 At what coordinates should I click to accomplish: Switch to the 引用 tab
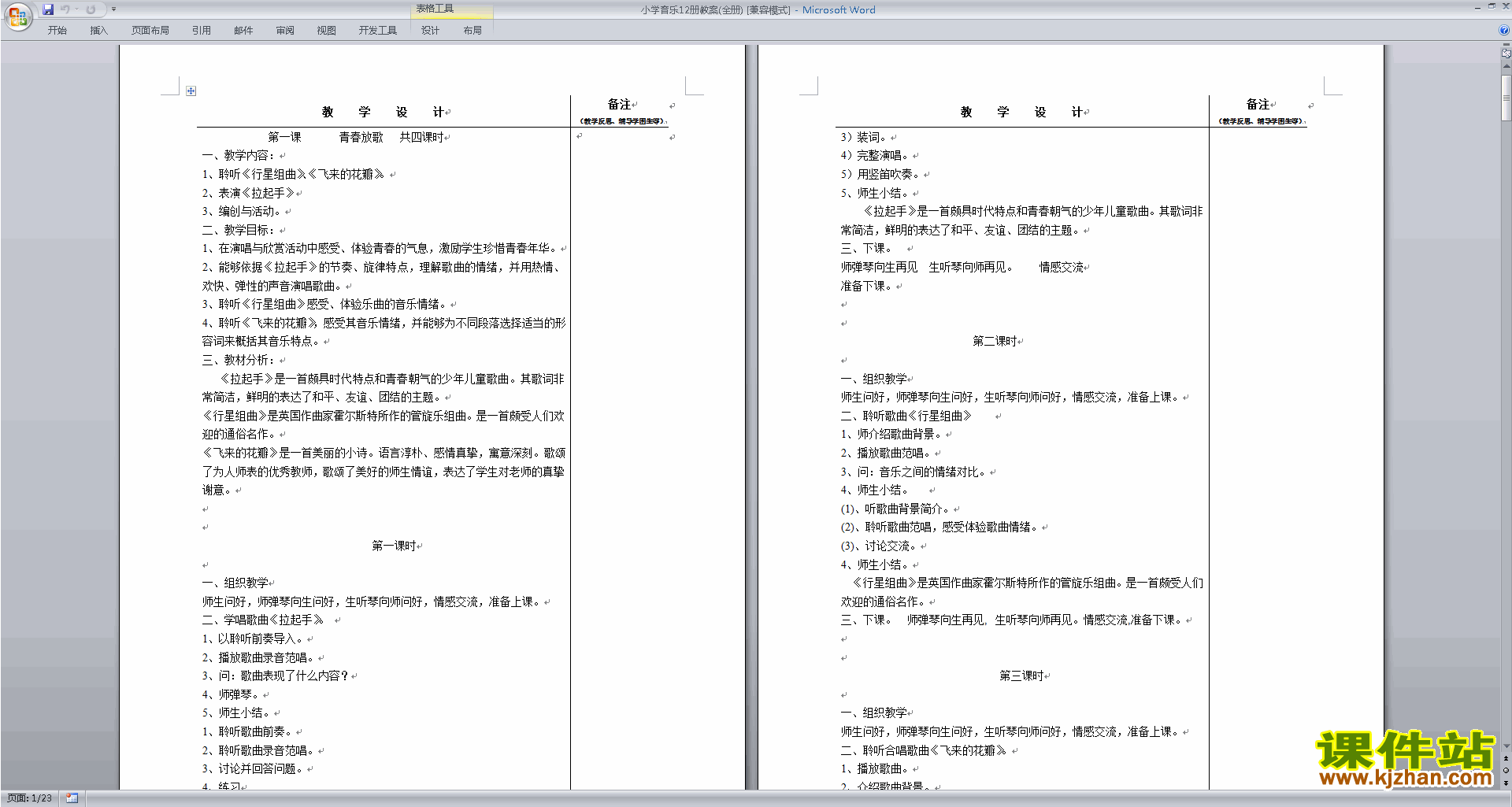202,30
